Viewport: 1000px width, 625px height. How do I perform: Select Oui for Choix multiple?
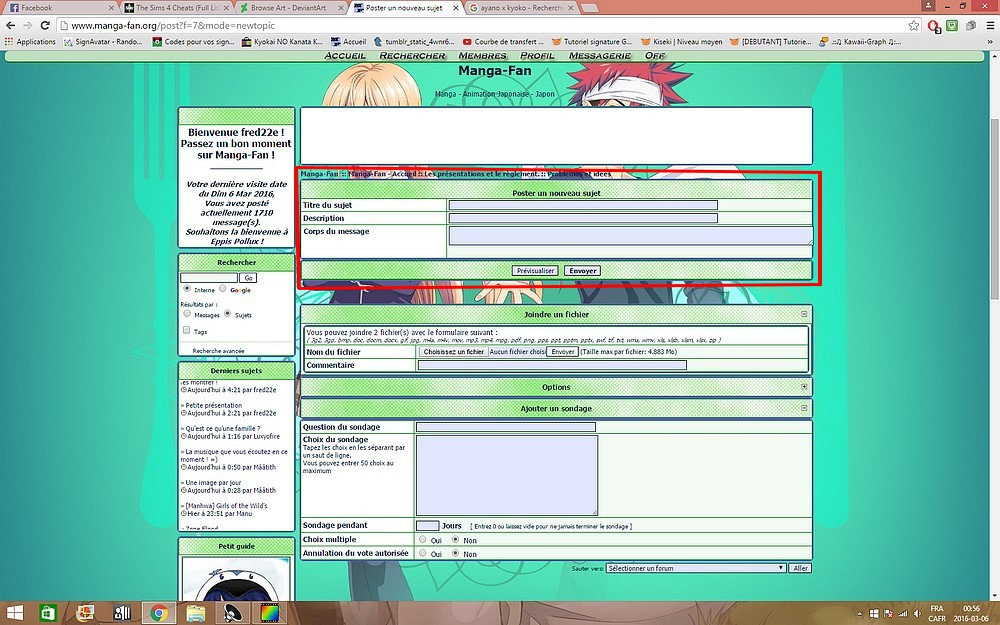(x=422, y=540)
